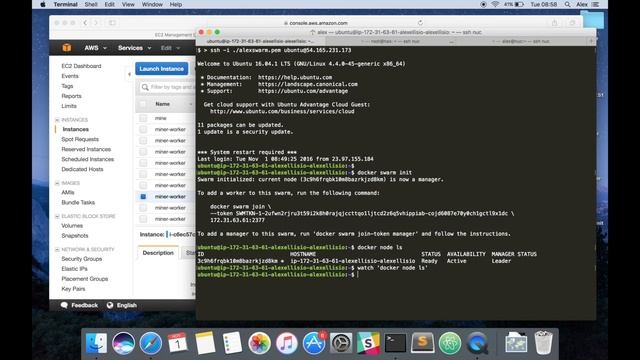
Task: Open the Trash in the Dock
Action: (543, 343)
